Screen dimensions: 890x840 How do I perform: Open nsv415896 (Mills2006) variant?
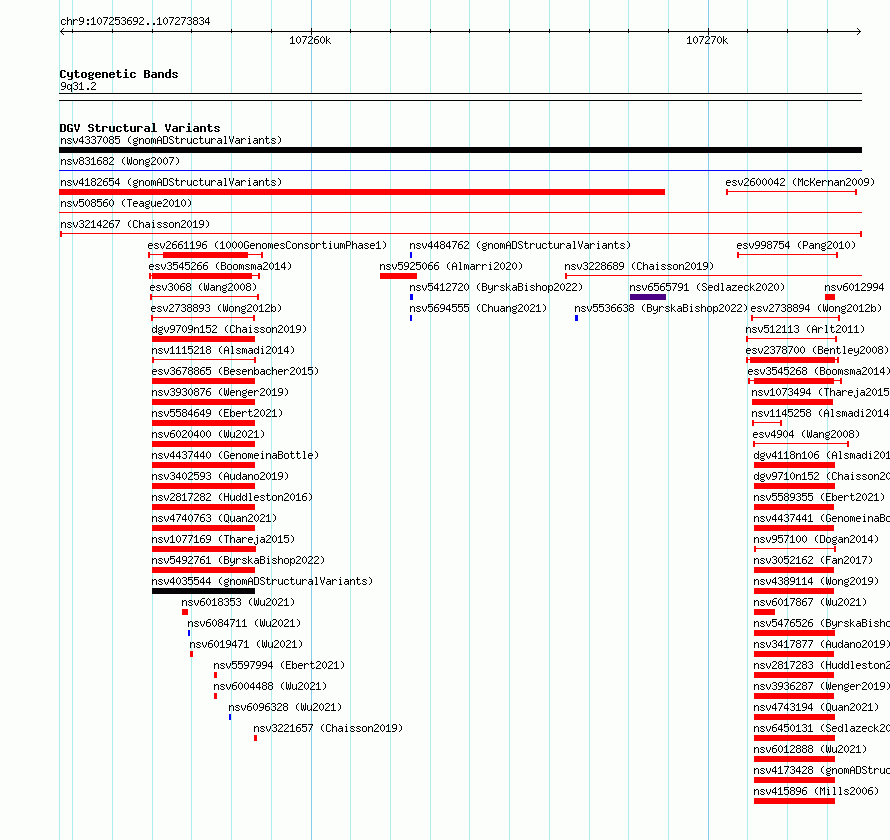pos(816,791)
